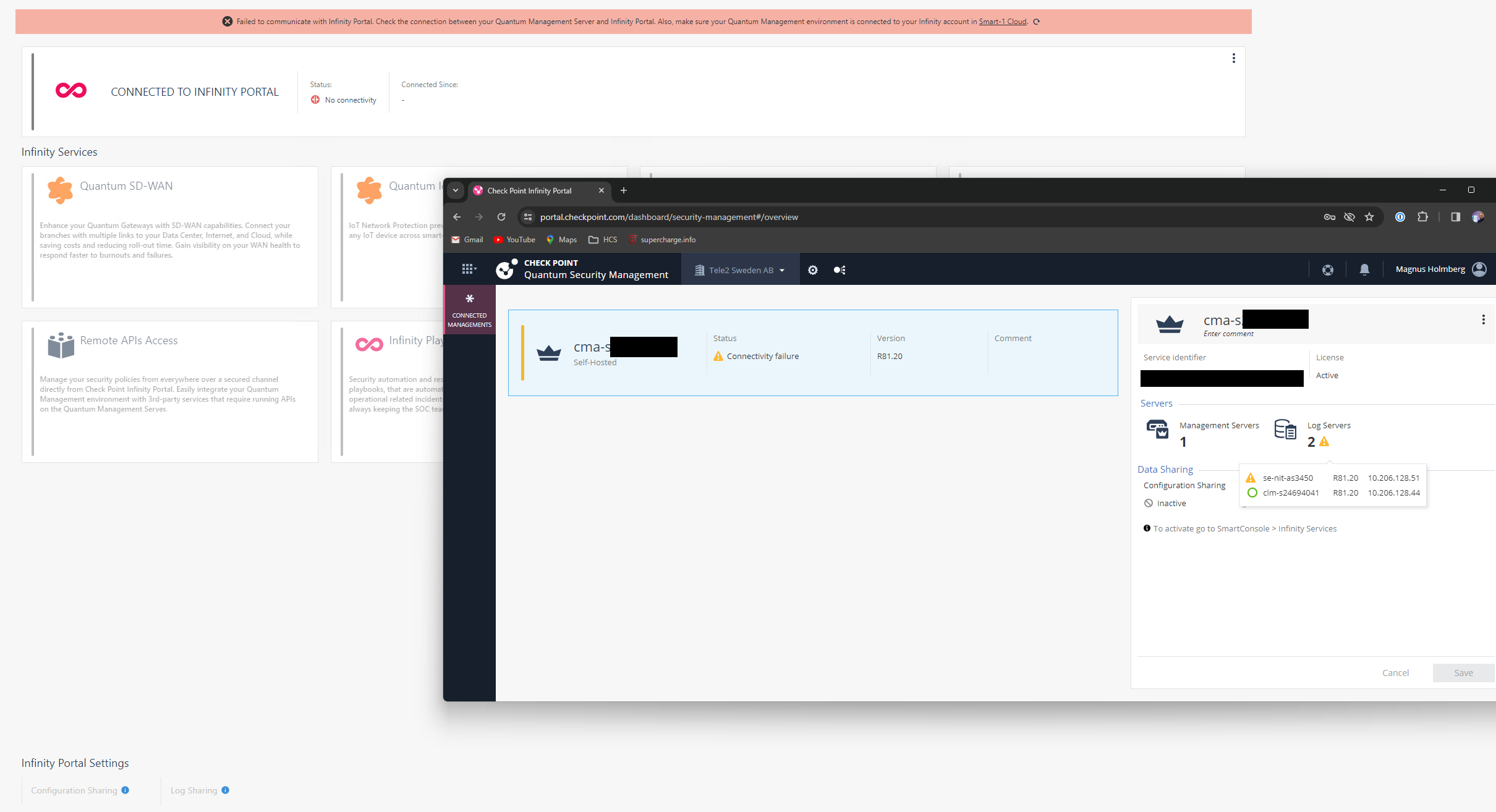The width and height of the screenshot is (1496, 812).
Task: Bookmark page with the star icon
Action: 1369,217
